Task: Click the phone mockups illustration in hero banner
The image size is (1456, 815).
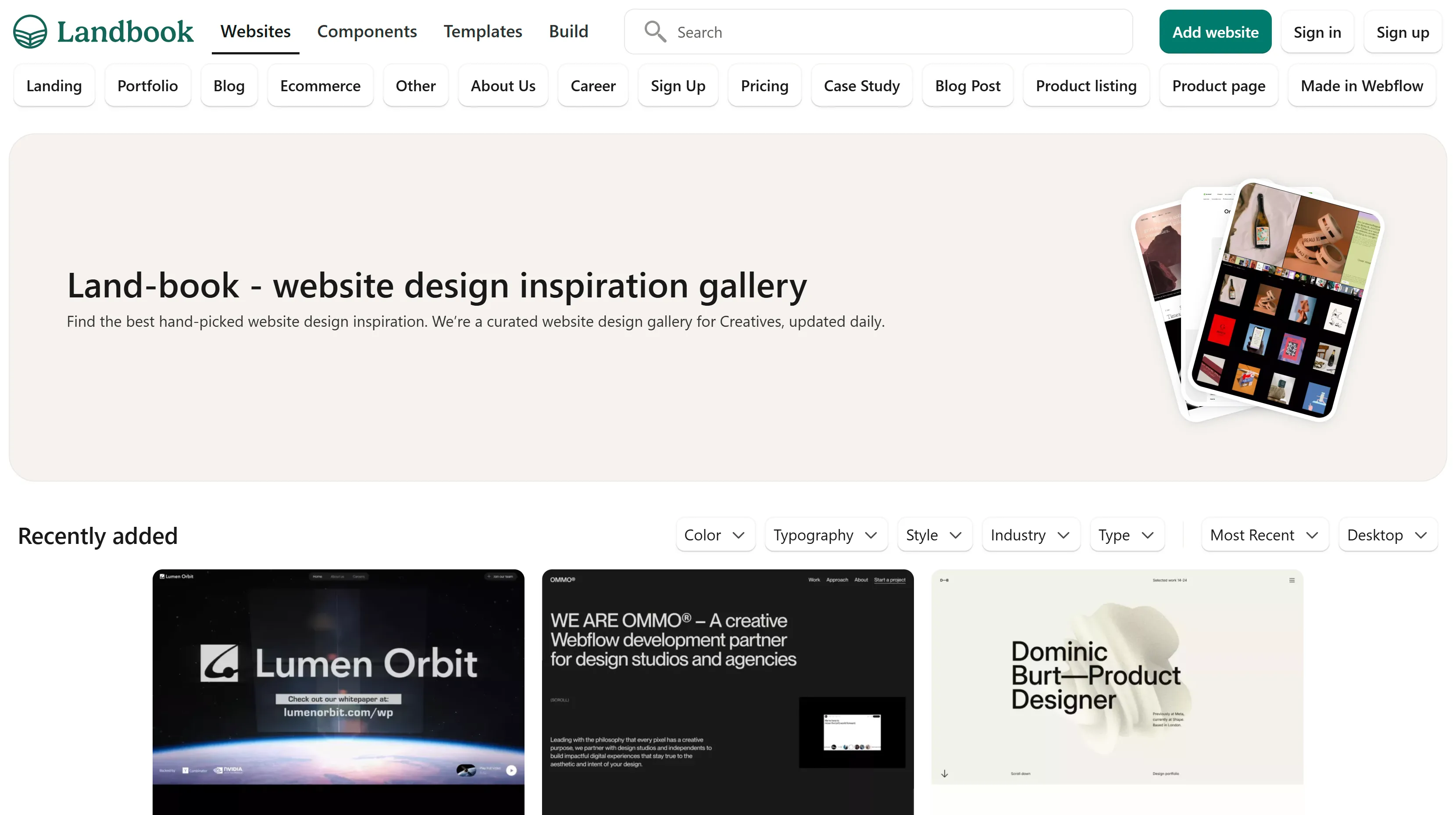Action: [1258, 300]
